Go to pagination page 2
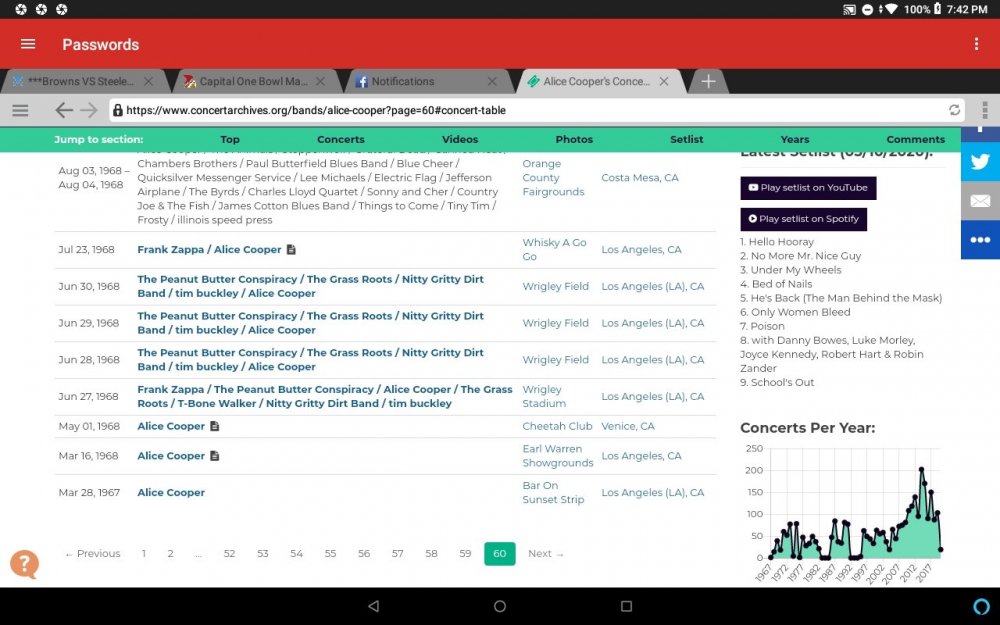The image size is (1000, 625). [170, 554]
